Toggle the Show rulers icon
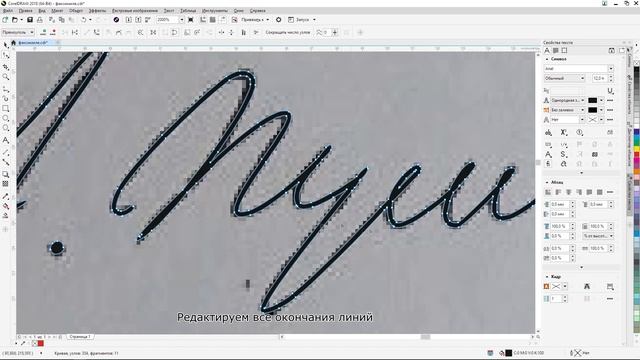 [203, 20]
